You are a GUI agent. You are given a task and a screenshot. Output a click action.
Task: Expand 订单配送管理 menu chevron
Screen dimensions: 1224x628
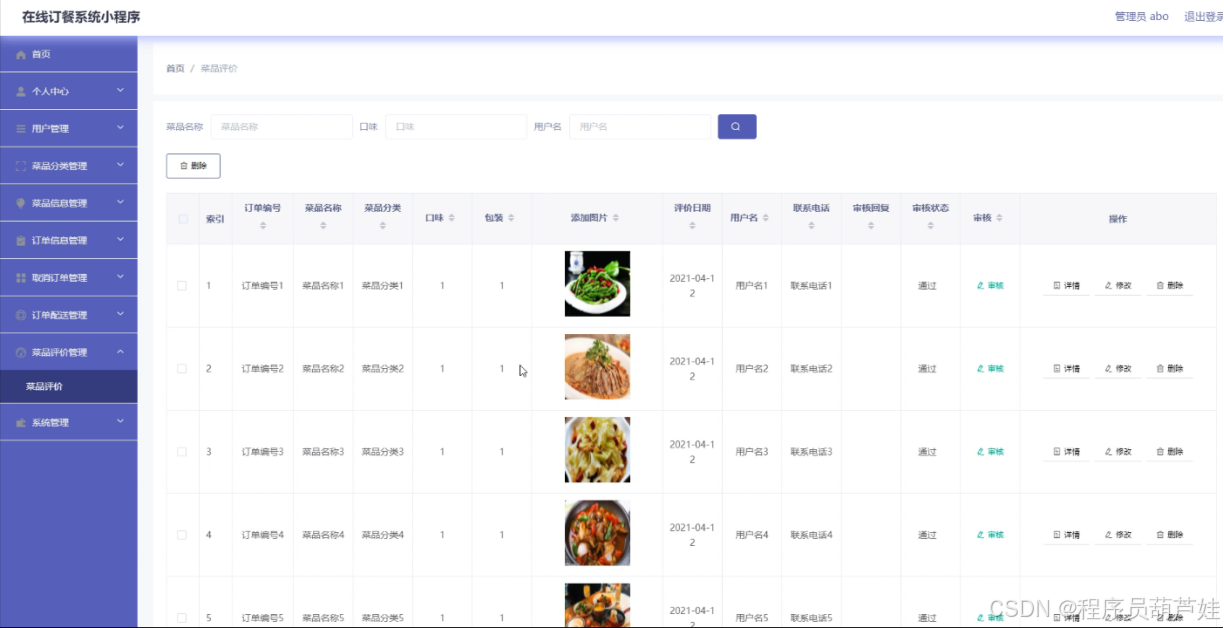(120, 314)
